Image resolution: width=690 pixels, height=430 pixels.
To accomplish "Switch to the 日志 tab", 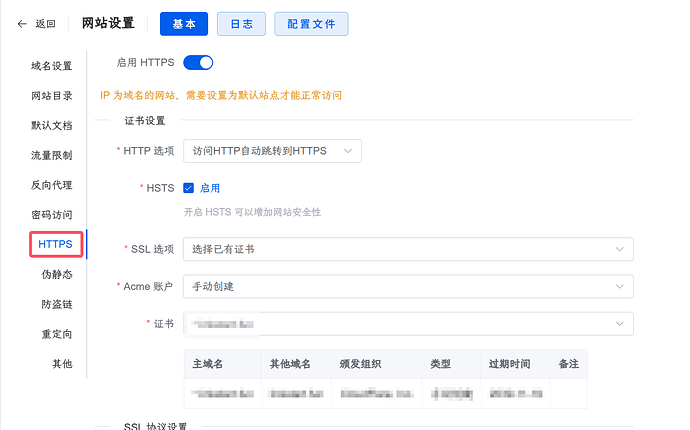I will pos(241,24).
